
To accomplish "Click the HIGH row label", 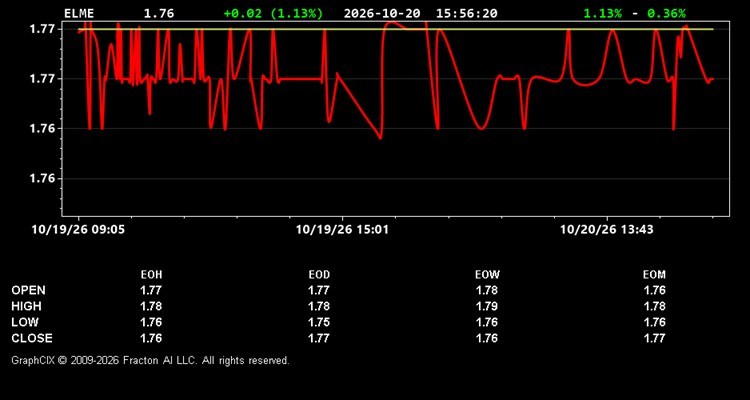I will (26, 306).
